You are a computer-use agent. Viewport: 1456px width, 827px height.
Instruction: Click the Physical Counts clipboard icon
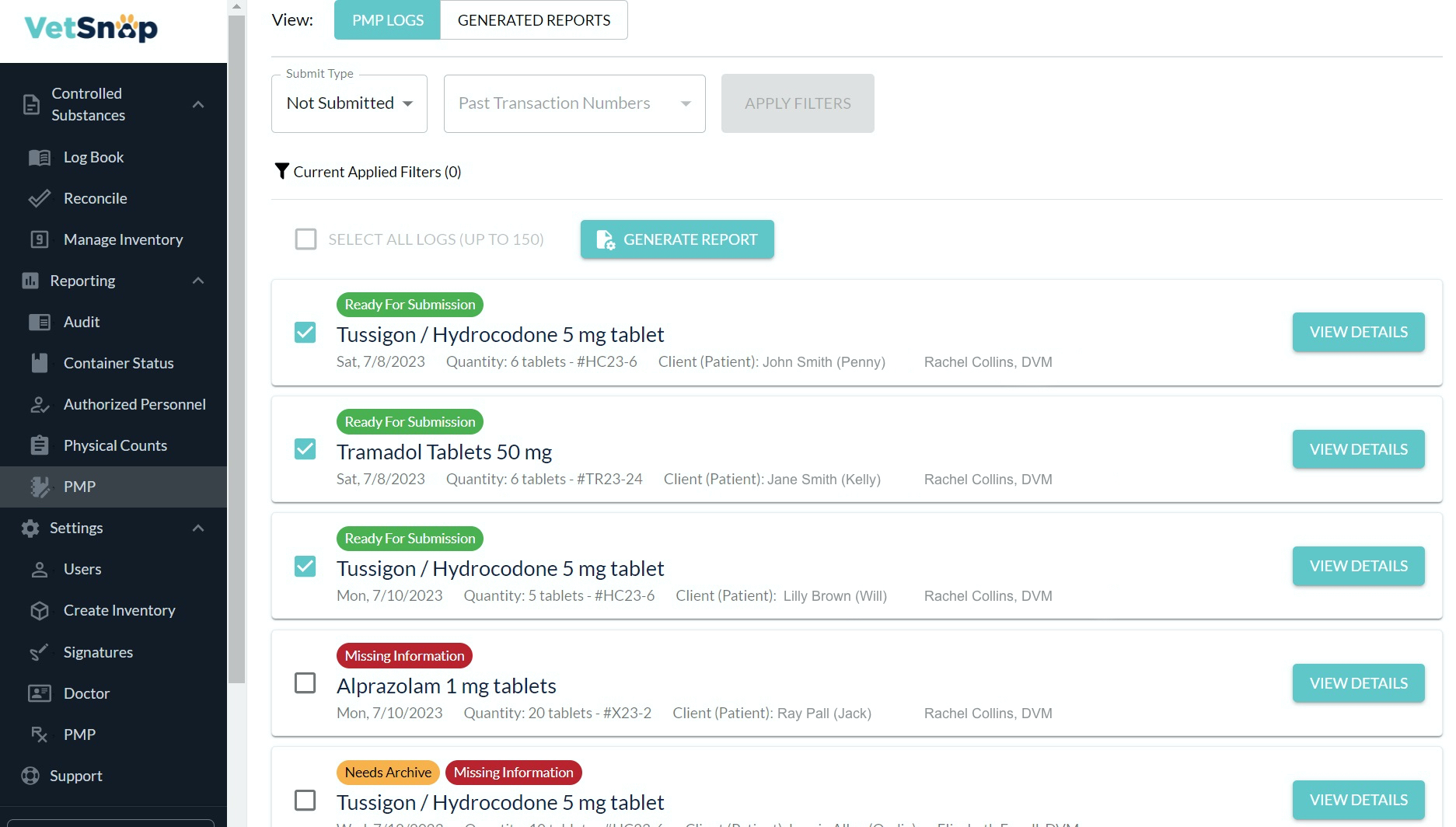(x=40, y=445)
